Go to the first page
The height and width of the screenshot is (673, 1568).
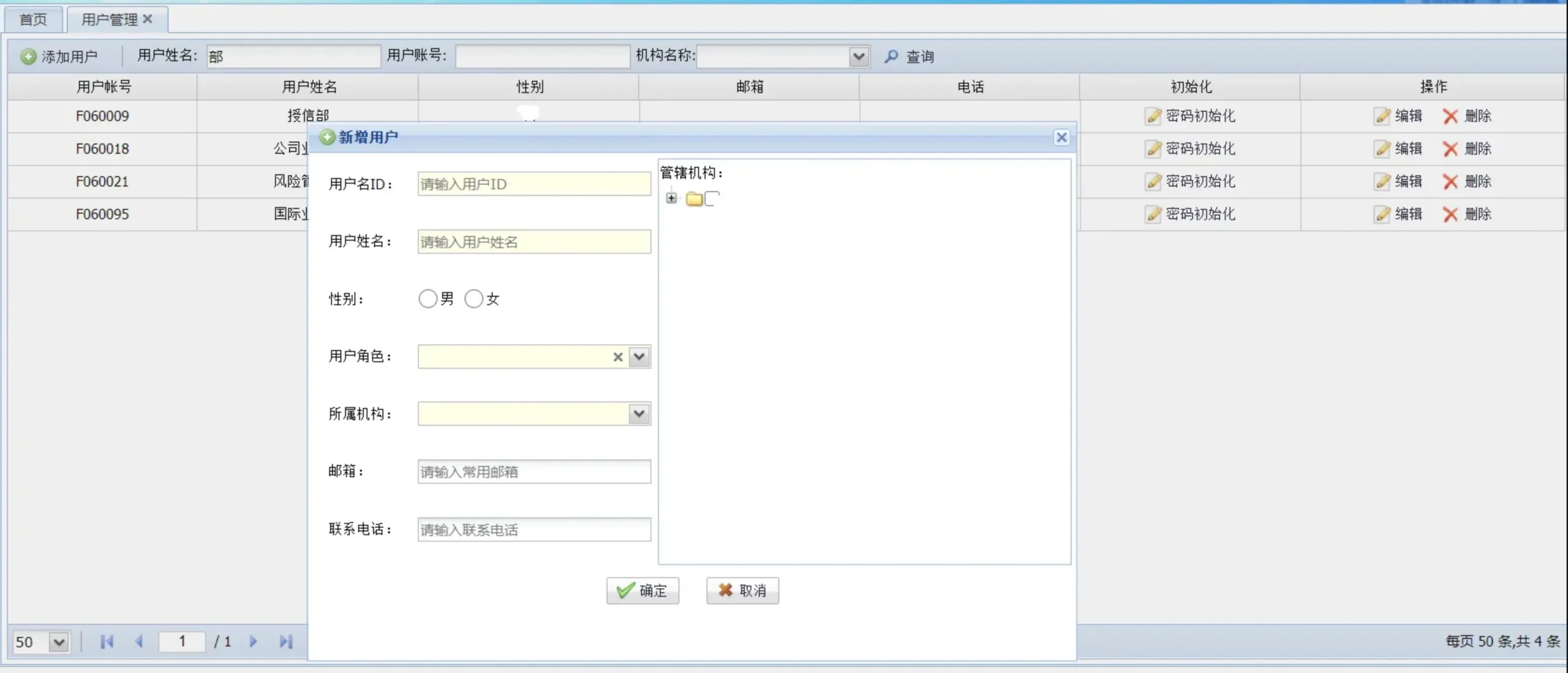(107, 641)
